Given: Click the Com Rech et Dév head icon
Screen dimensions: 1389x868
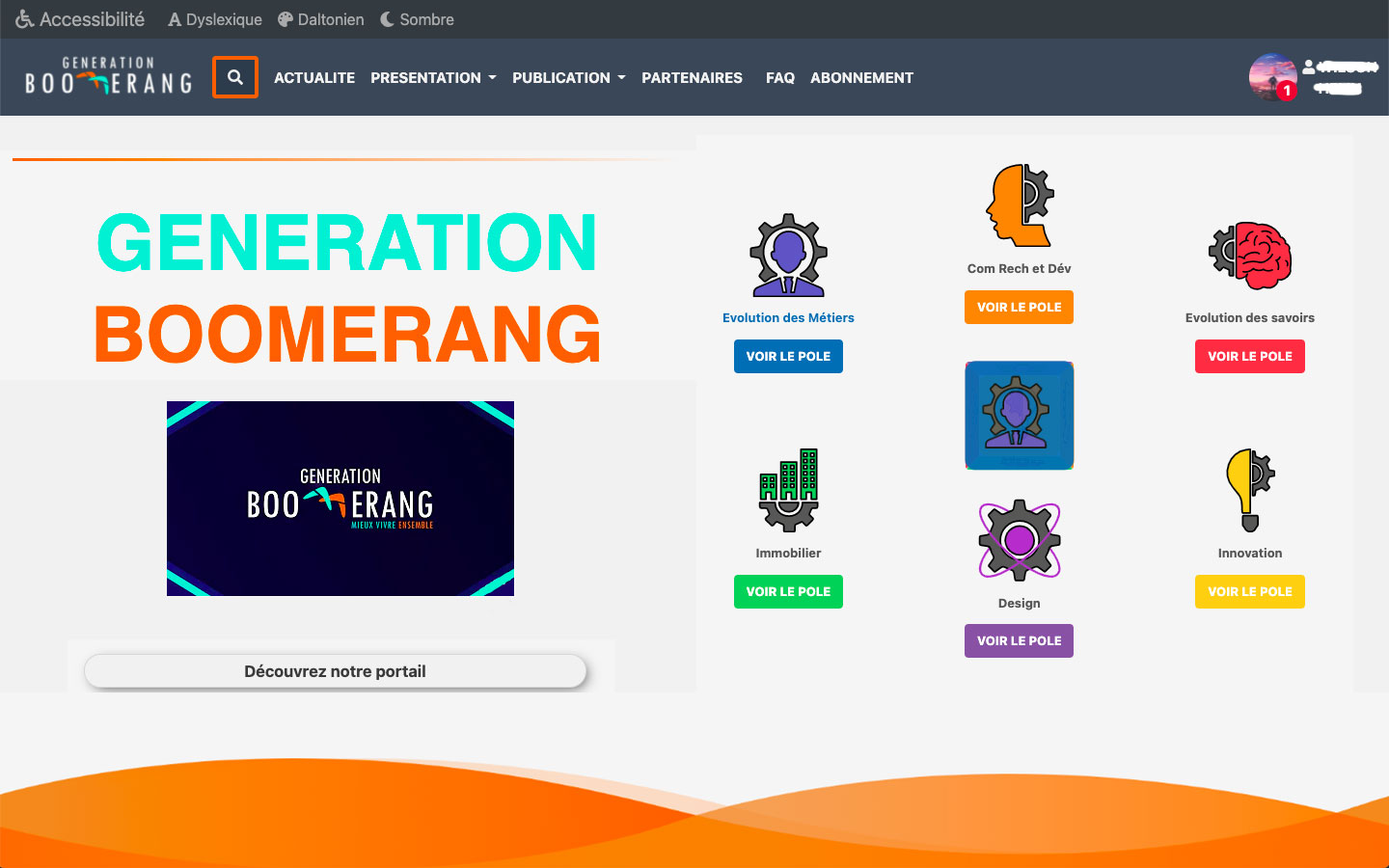Looking at the screenshot, I should [1020, 205].
